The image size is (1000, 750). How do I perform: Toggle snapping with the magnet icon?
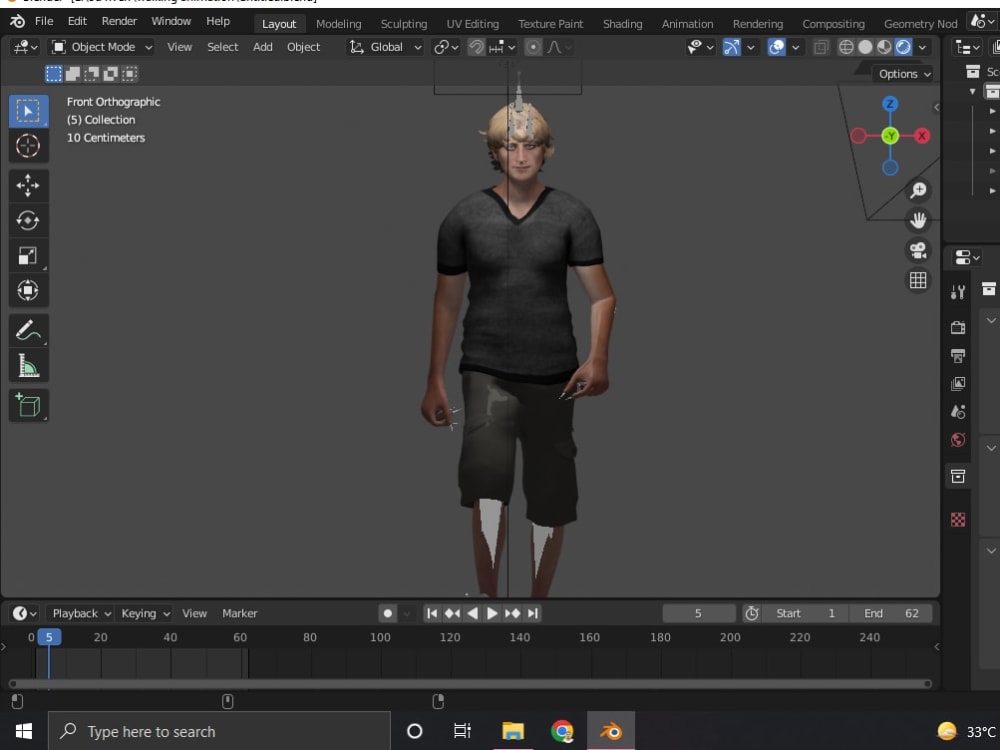(x=476, y=47)
